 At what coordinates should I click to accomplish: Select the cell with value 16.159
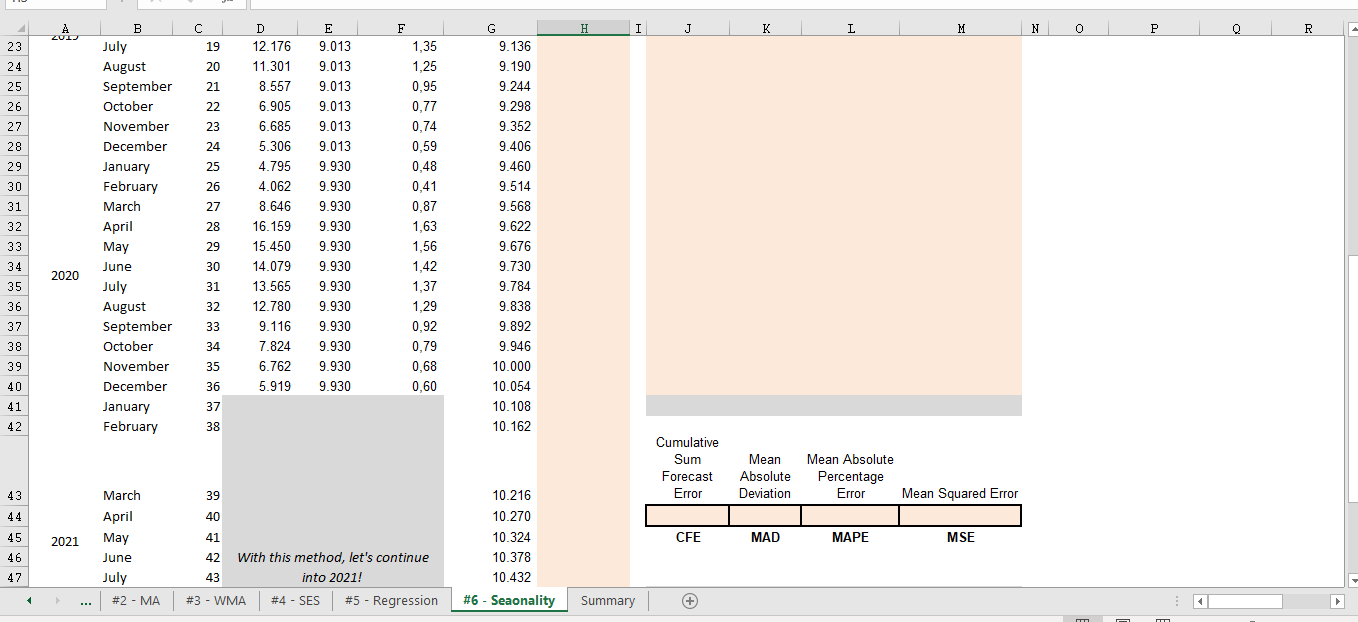coord(261,227)
